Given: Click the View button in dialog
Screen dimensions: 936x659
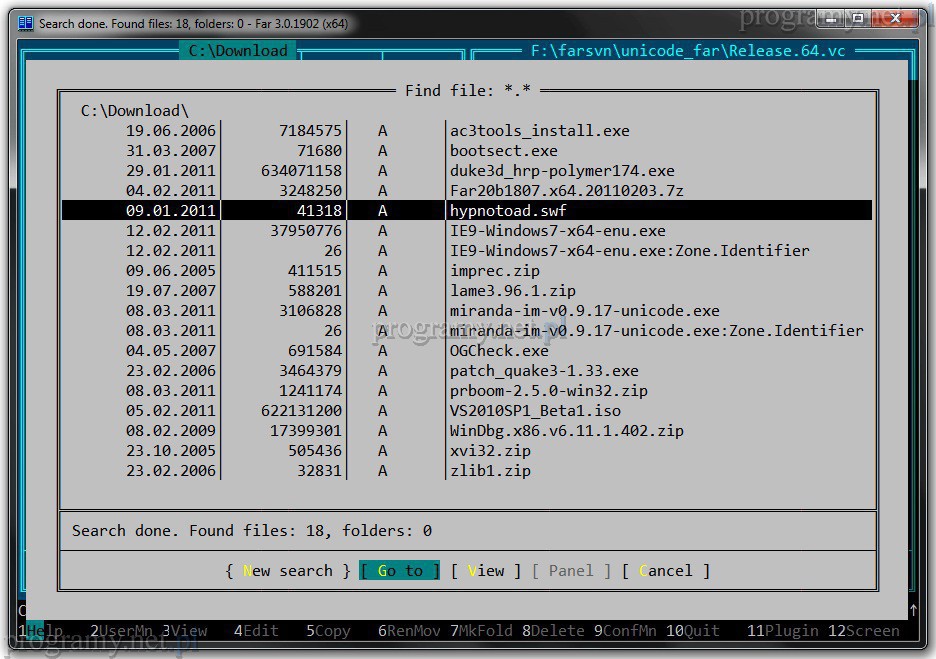Looking at the screenshot, I should pyautogui.click(x=486, y=571).
